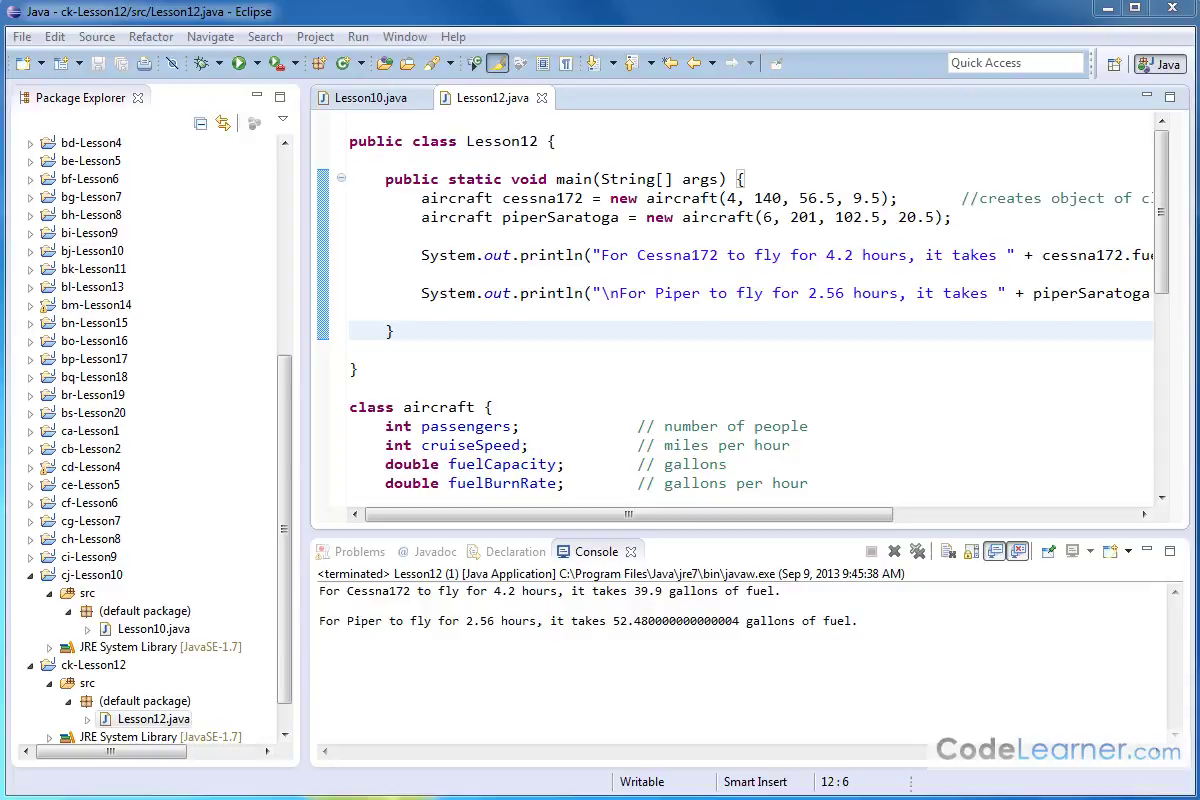Open the Refactor menu
The height and width of the screenshot is (800, 1200).
(x=151, y=37)
